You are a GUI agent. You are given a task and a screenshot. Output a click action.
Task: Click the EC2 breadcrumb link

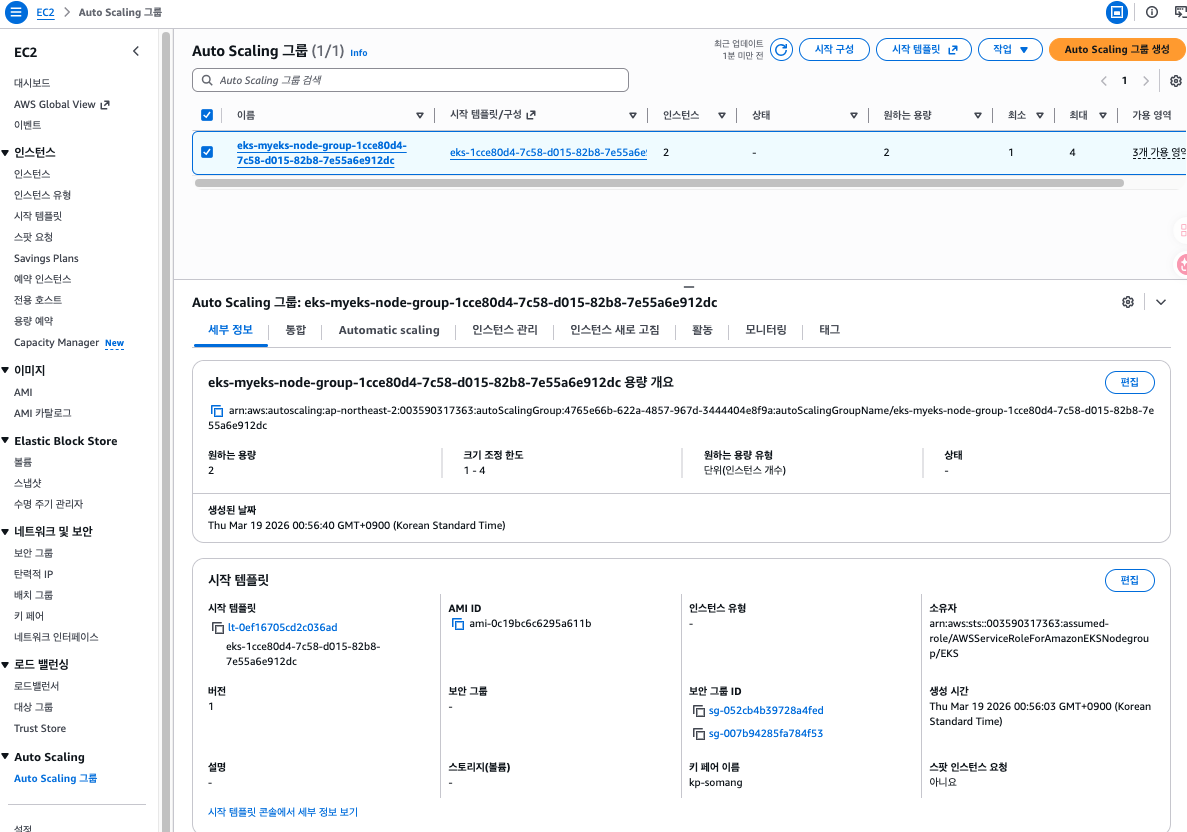45,12
